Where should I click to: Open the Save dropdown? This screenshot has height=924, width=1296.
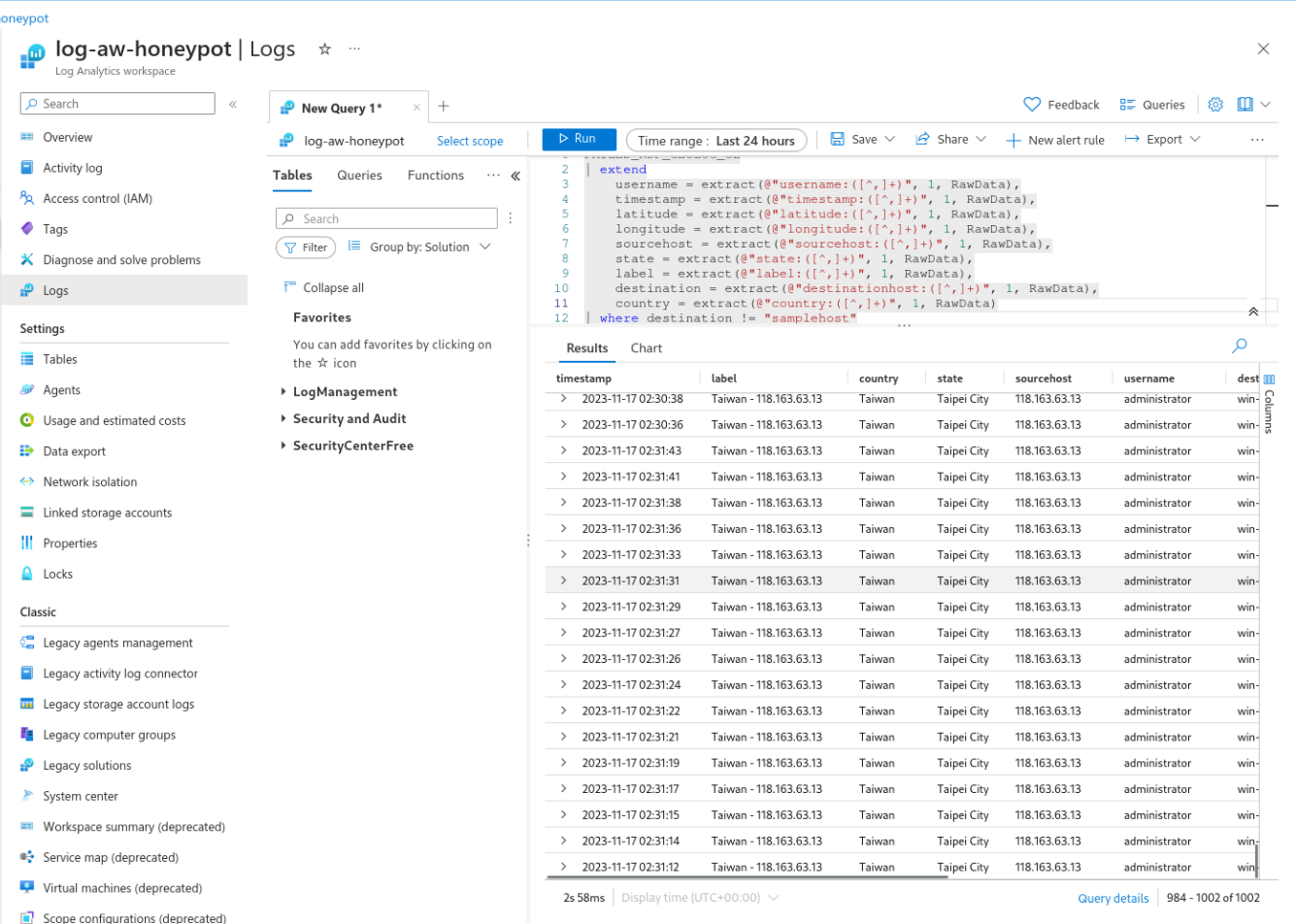coord(863,140)
